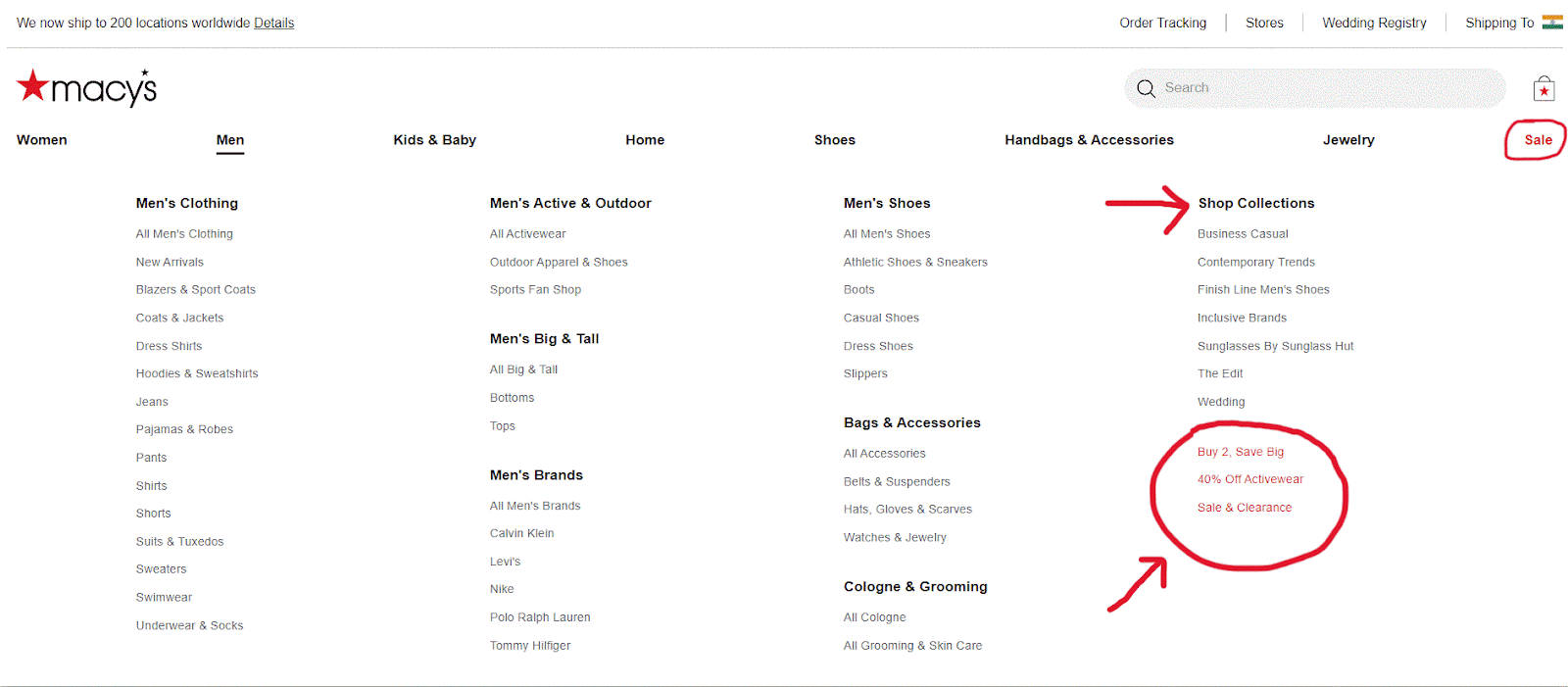Screen dimensions: 1568x687
Task: Open the Women menu
Action: pyautogui.click(x=42, y=140)
